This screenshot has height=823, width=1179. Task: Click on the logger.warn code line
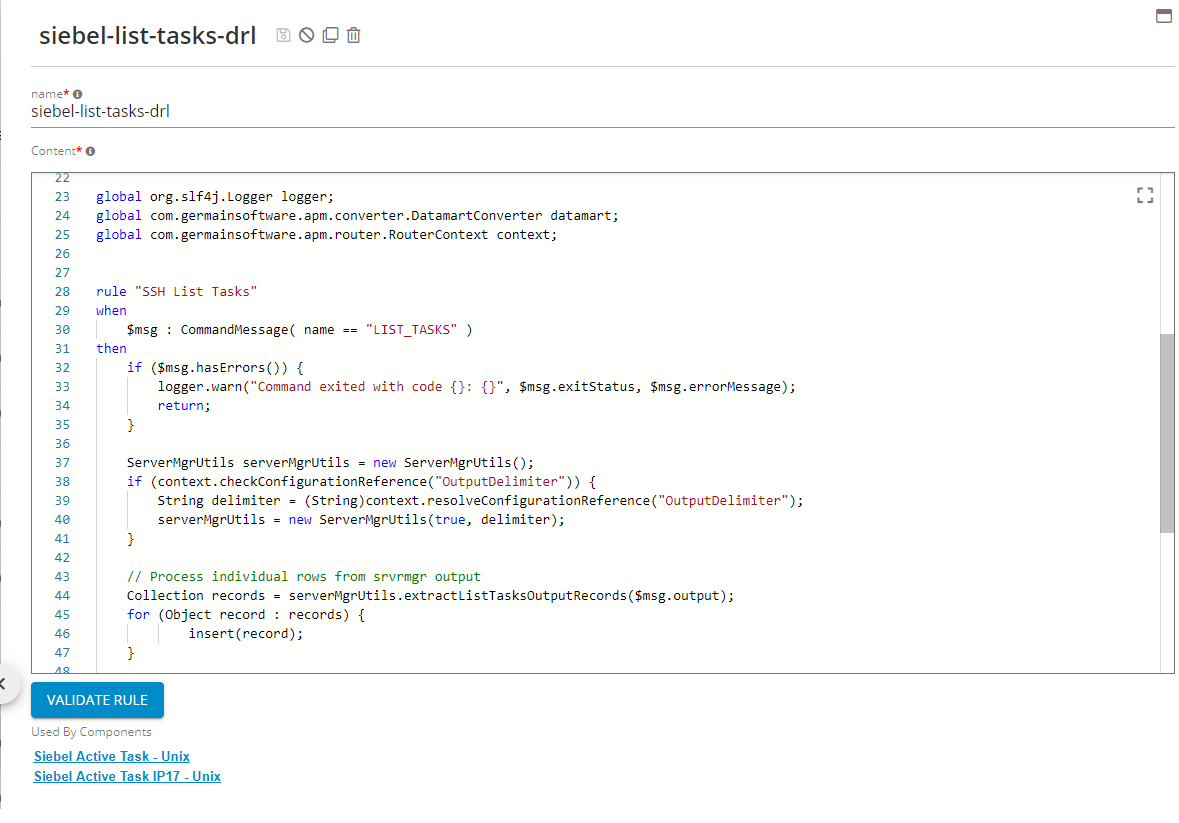tap(475, 387)
